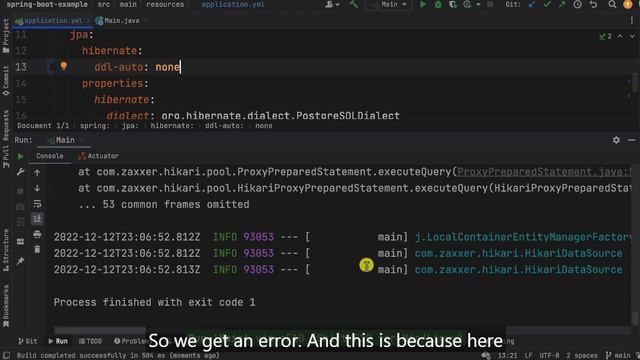640x360 pixels.
Task: Open the TODO tool window tab
Action: point(90,341)
